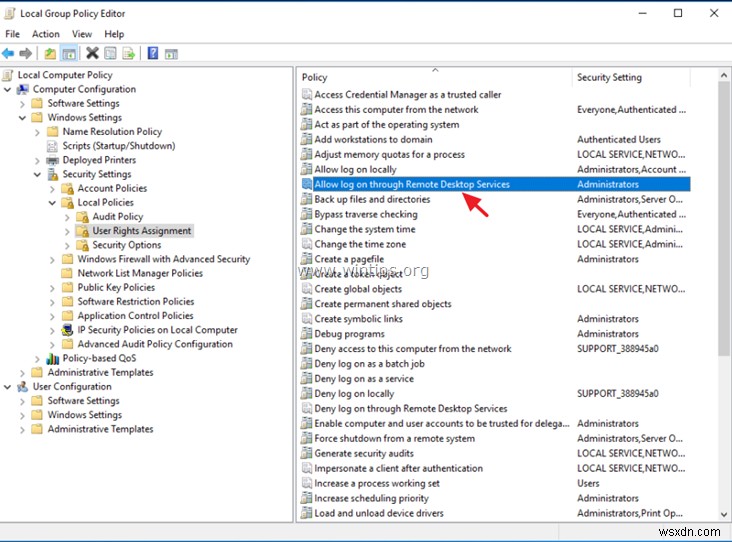732x542 pixels.
Task: Click the Security Settings tree icon
Action: coord(53,175)
